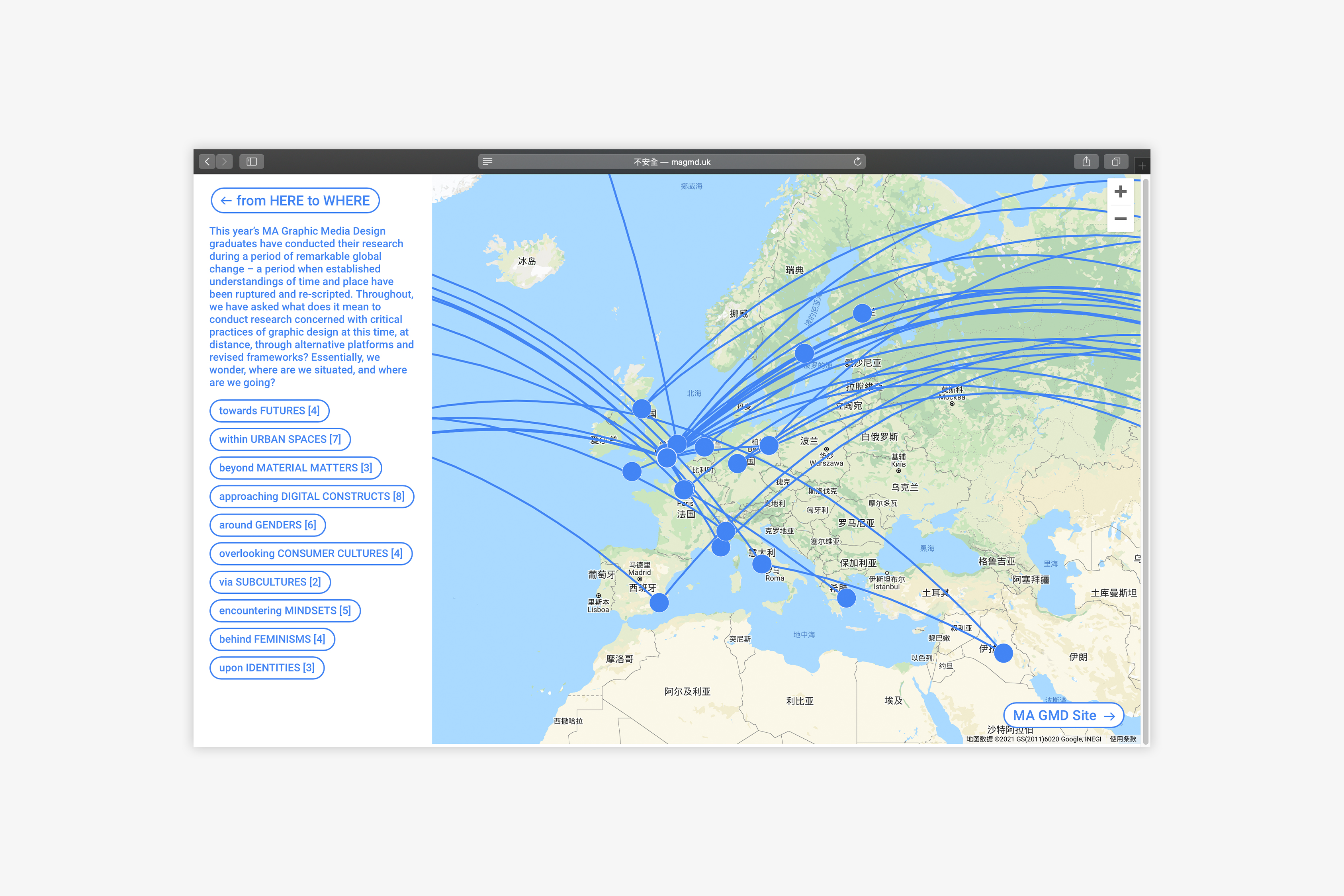The image size is (1344, 896).
Task: Select 'within URBAN SPACES [7]' category
Action: 280,439
